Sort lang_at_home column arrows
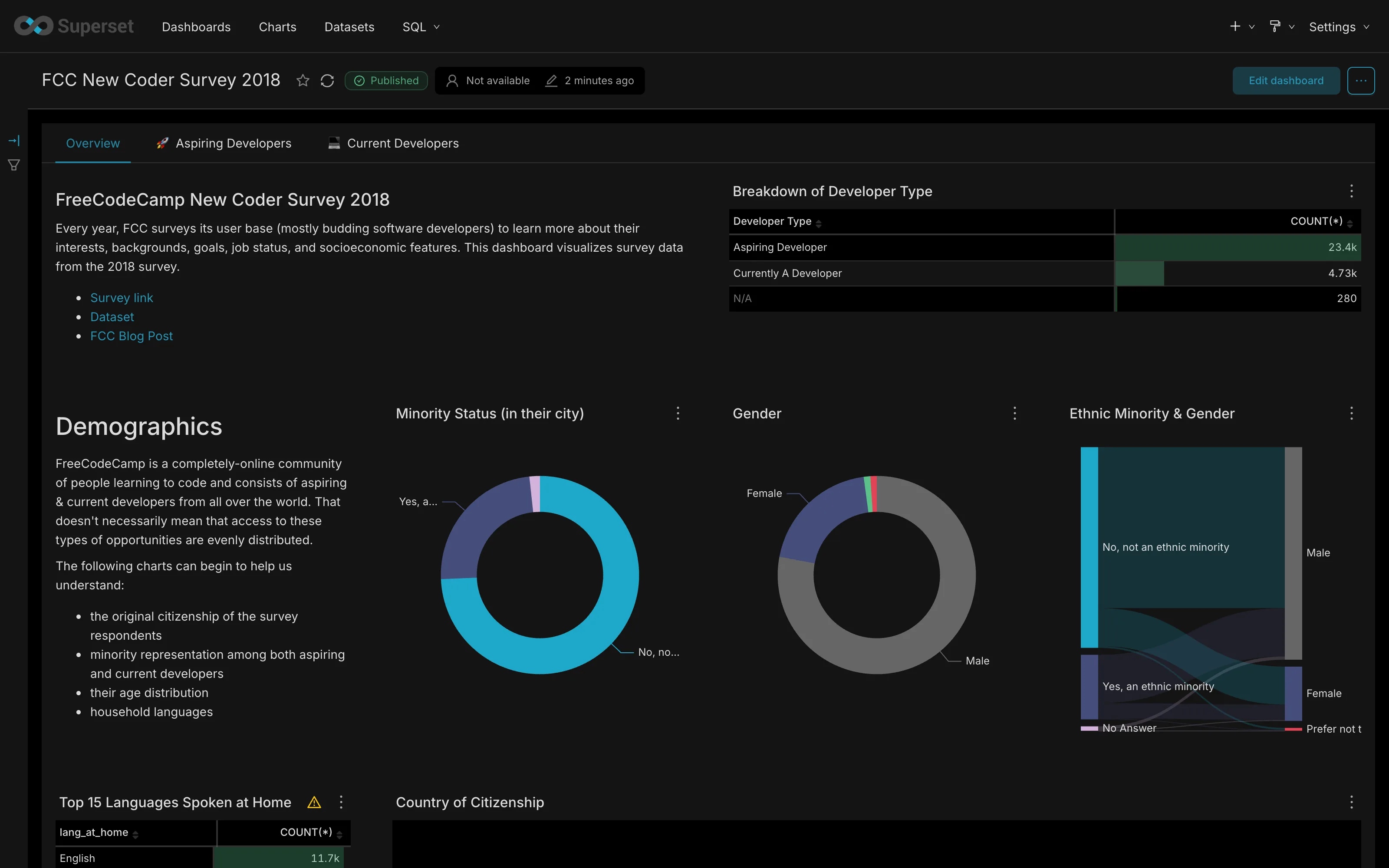Viewport: 1389px width, 868px height. point(135,834)
